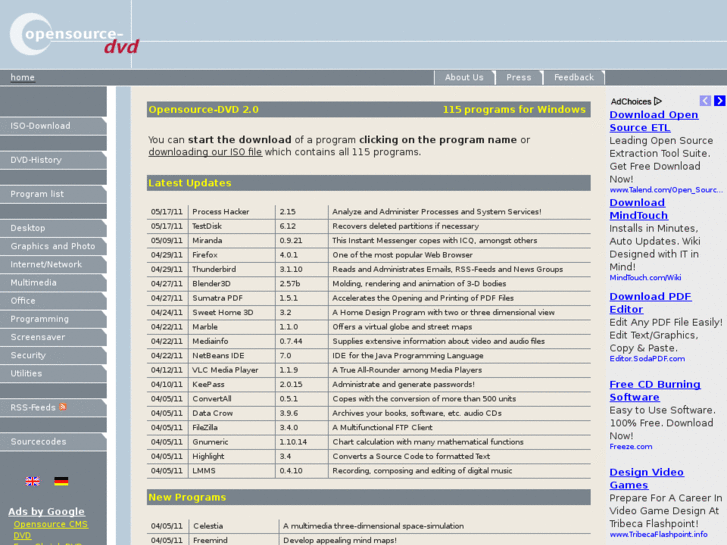
Task: Download Firefox from updates list
Action: click(205, 255)
